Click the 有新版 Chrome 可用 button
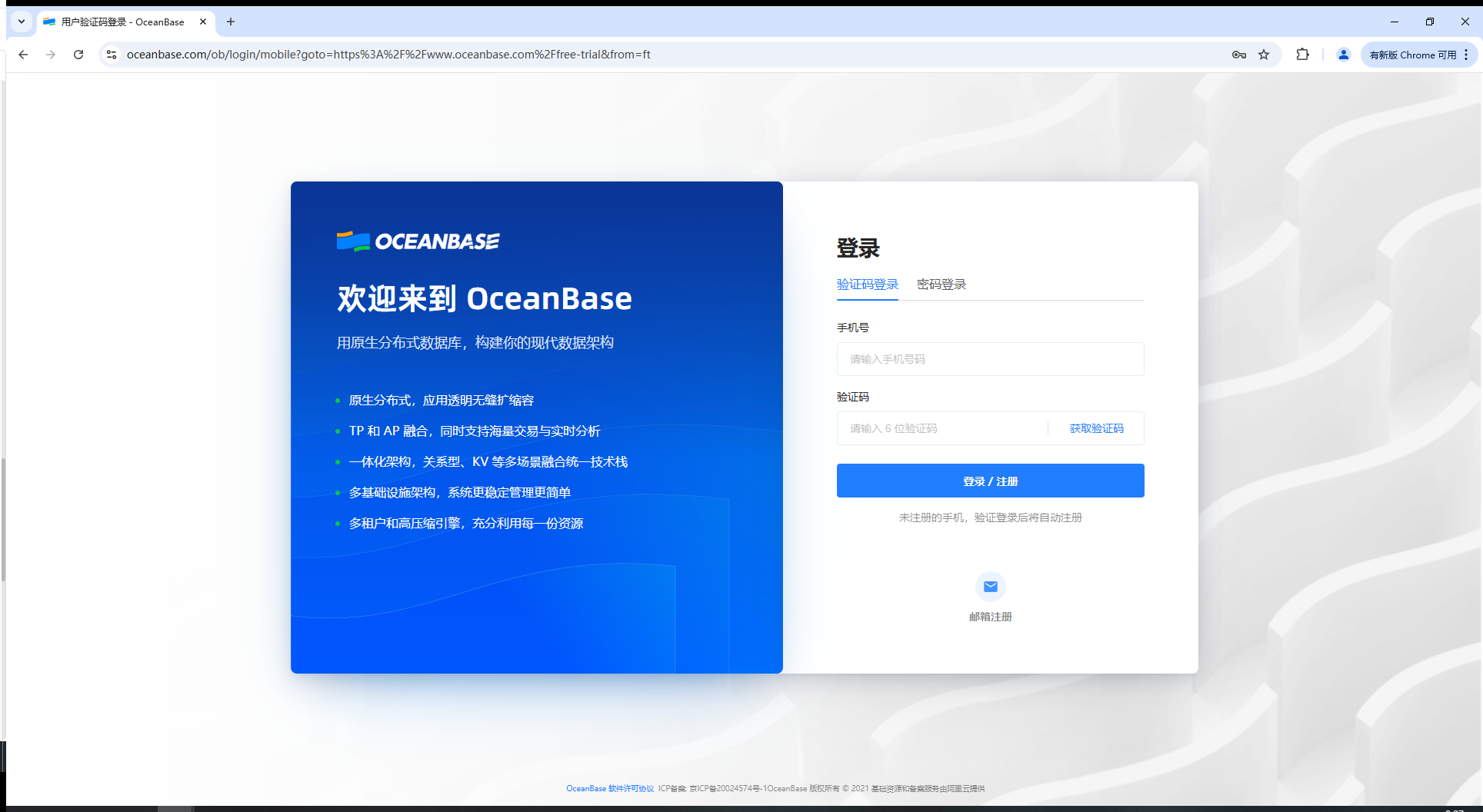 coord(1415,55)
